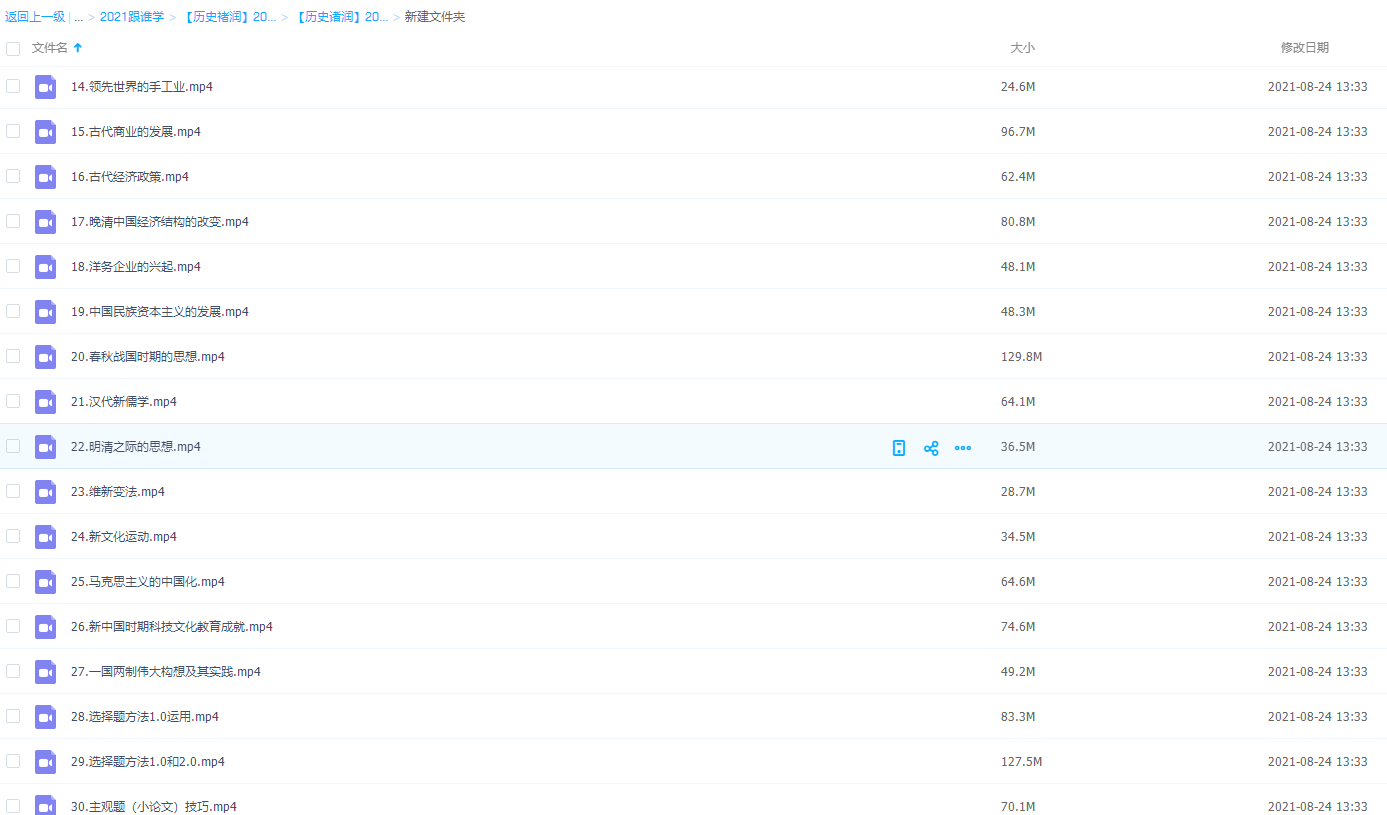Open file 24.新文化运动.mp4

124,537
